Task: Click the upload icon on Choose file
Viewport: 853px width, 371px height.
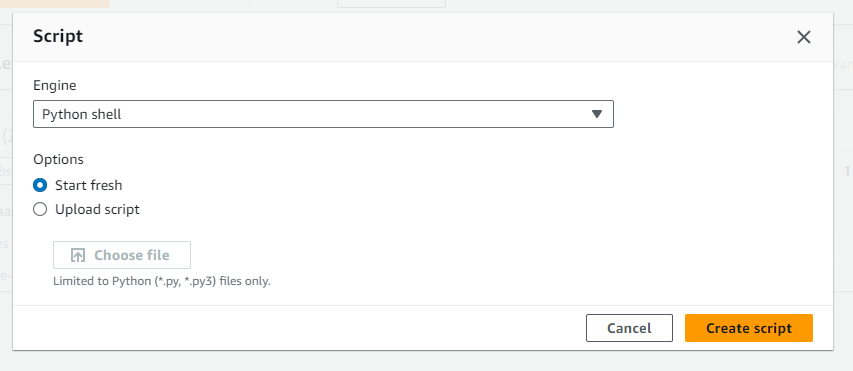Action: [78, 255]
